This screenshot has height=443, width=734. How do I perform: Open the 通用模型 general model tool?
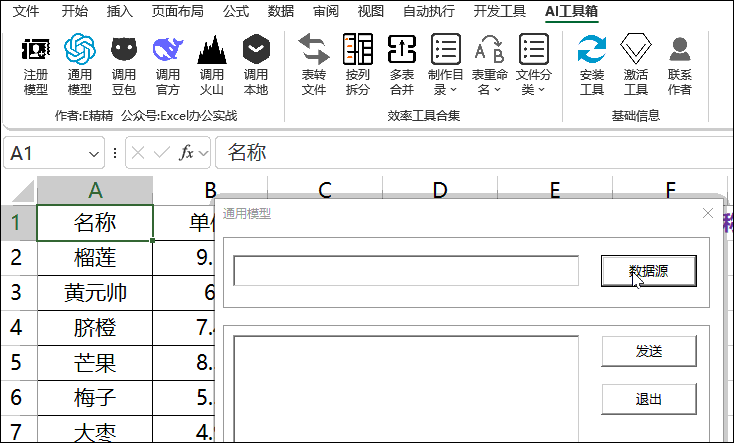[79, 65]
